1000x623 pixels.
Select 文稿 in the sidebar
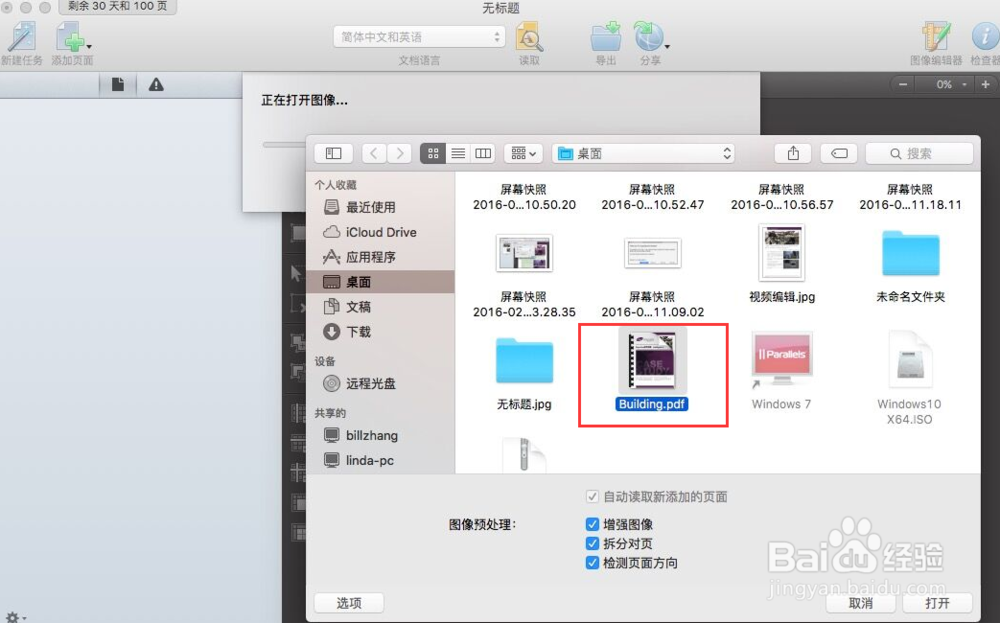[x=360, y=306]
